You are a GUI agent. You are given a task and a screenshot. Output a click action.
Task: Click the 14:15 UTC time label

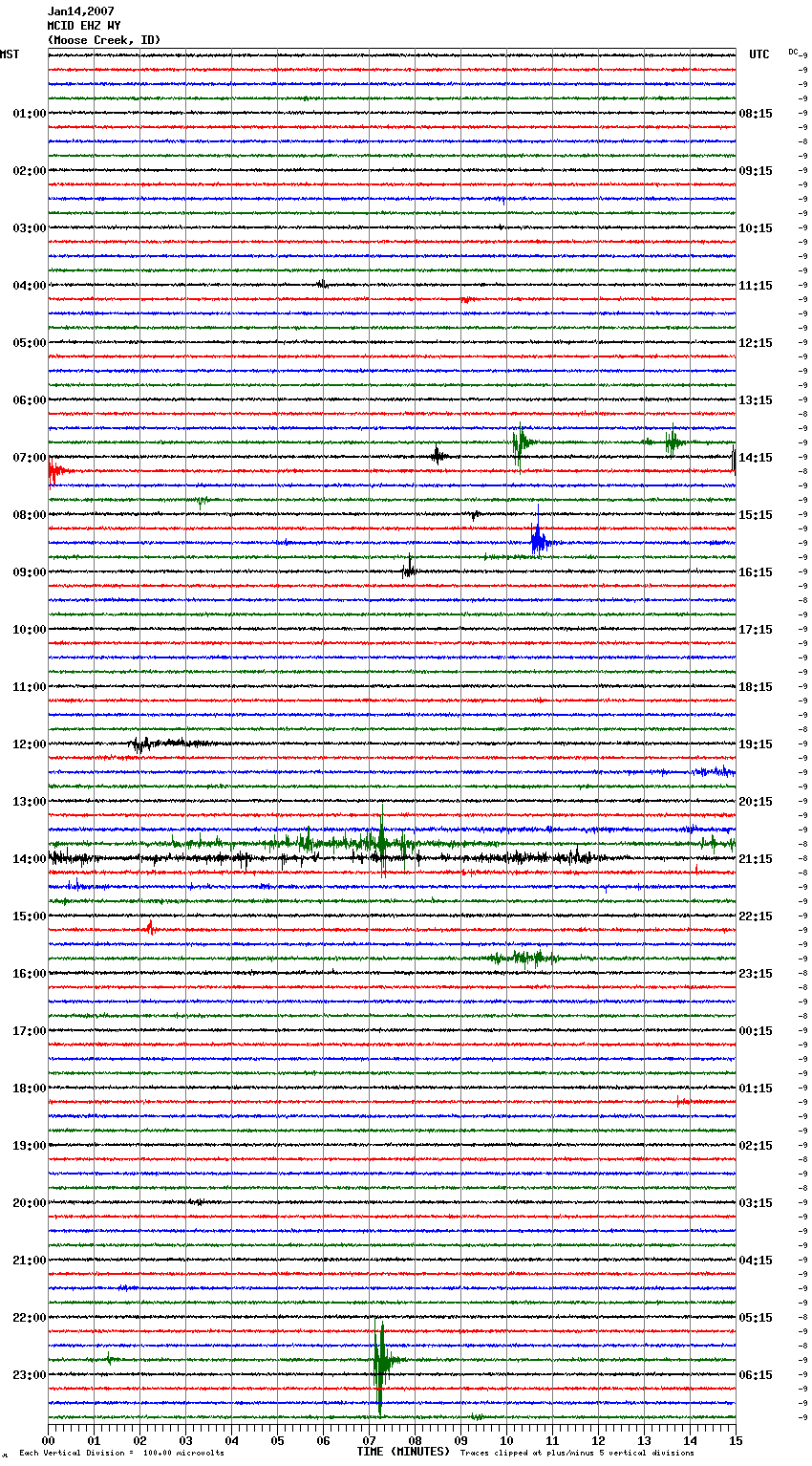click(756, 458)
